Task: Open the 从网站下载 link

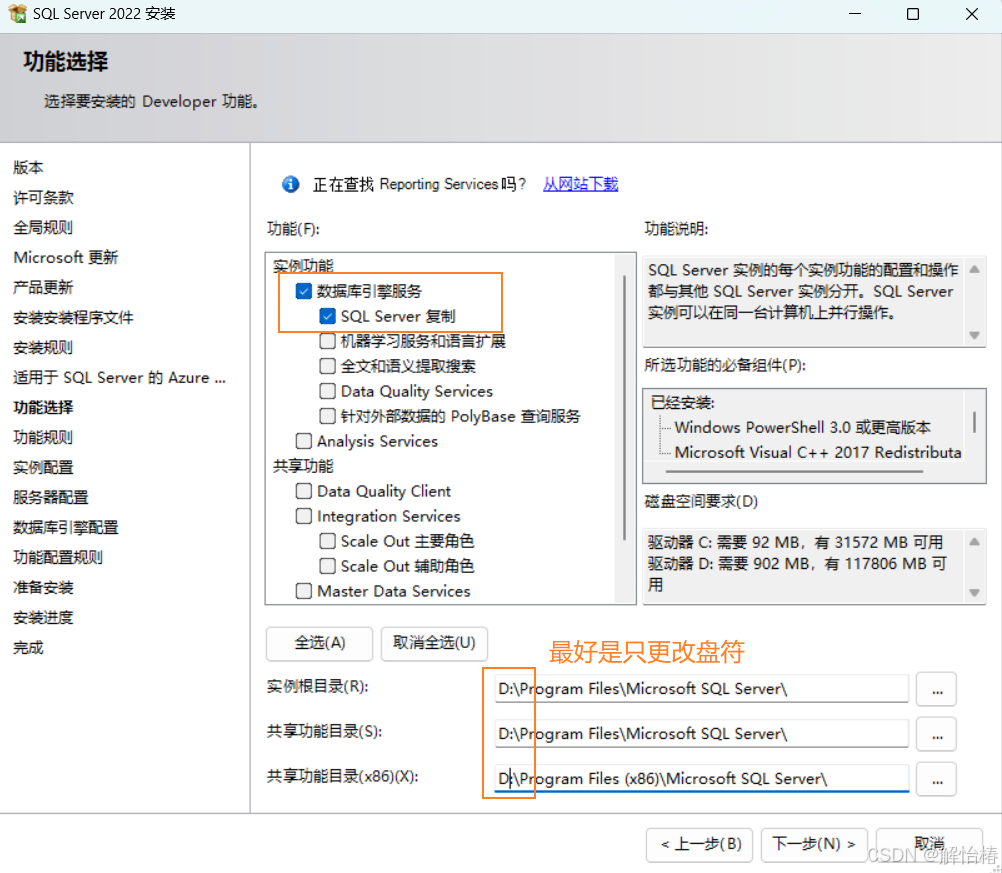Action: pos(580,184)
